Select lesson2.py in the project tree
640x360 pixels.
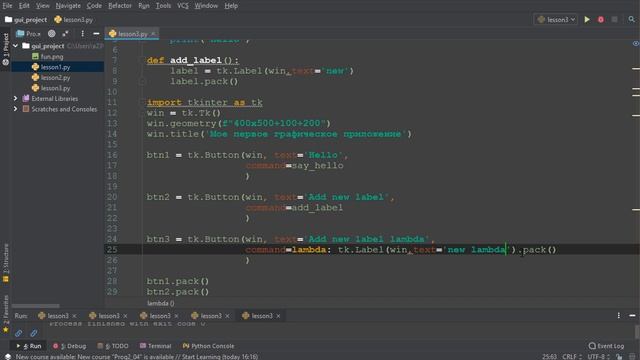point(56,78)
